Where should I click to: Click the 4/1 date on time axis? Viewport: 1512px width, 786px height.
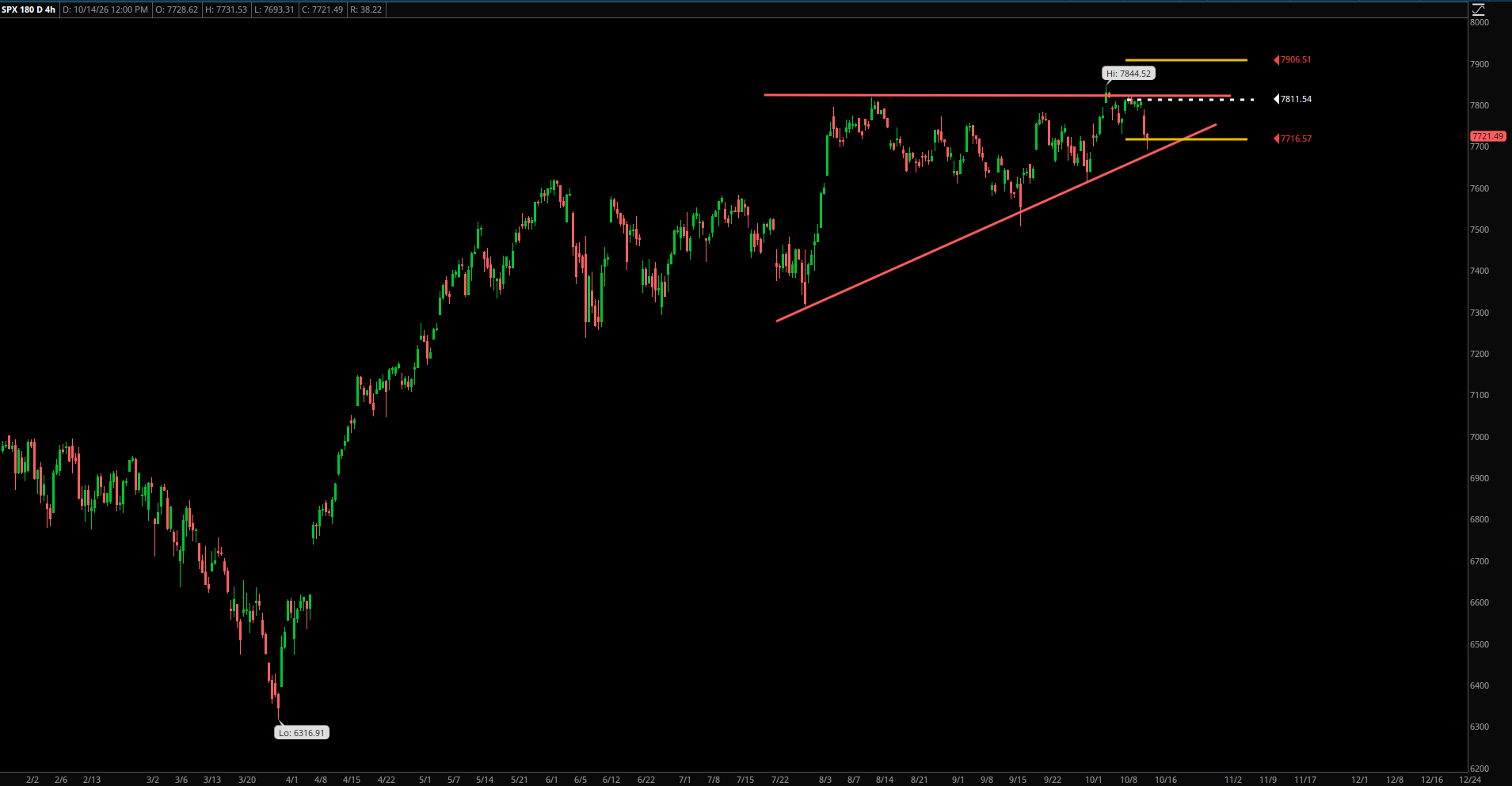point(292,780)
